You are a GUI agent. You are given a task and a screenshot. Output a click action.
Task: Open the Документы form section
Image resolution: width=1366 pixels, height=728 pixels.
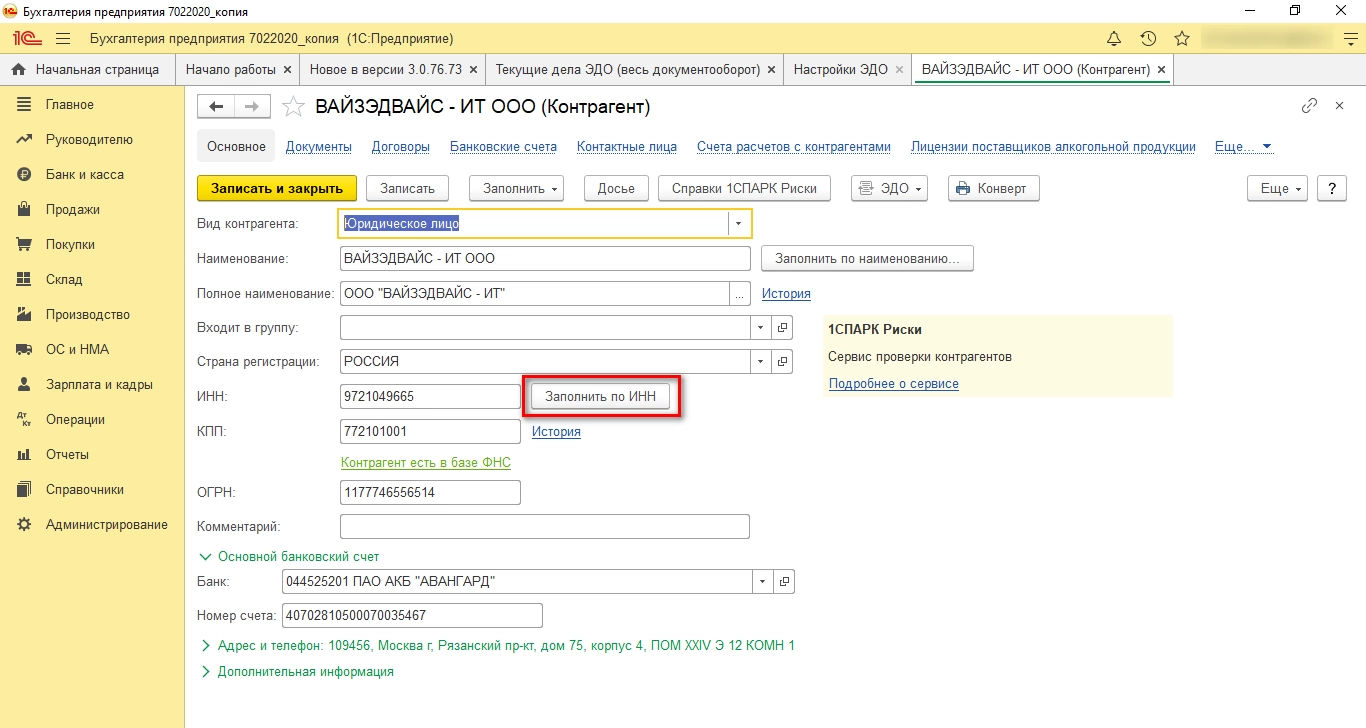[x=319, y=147]
